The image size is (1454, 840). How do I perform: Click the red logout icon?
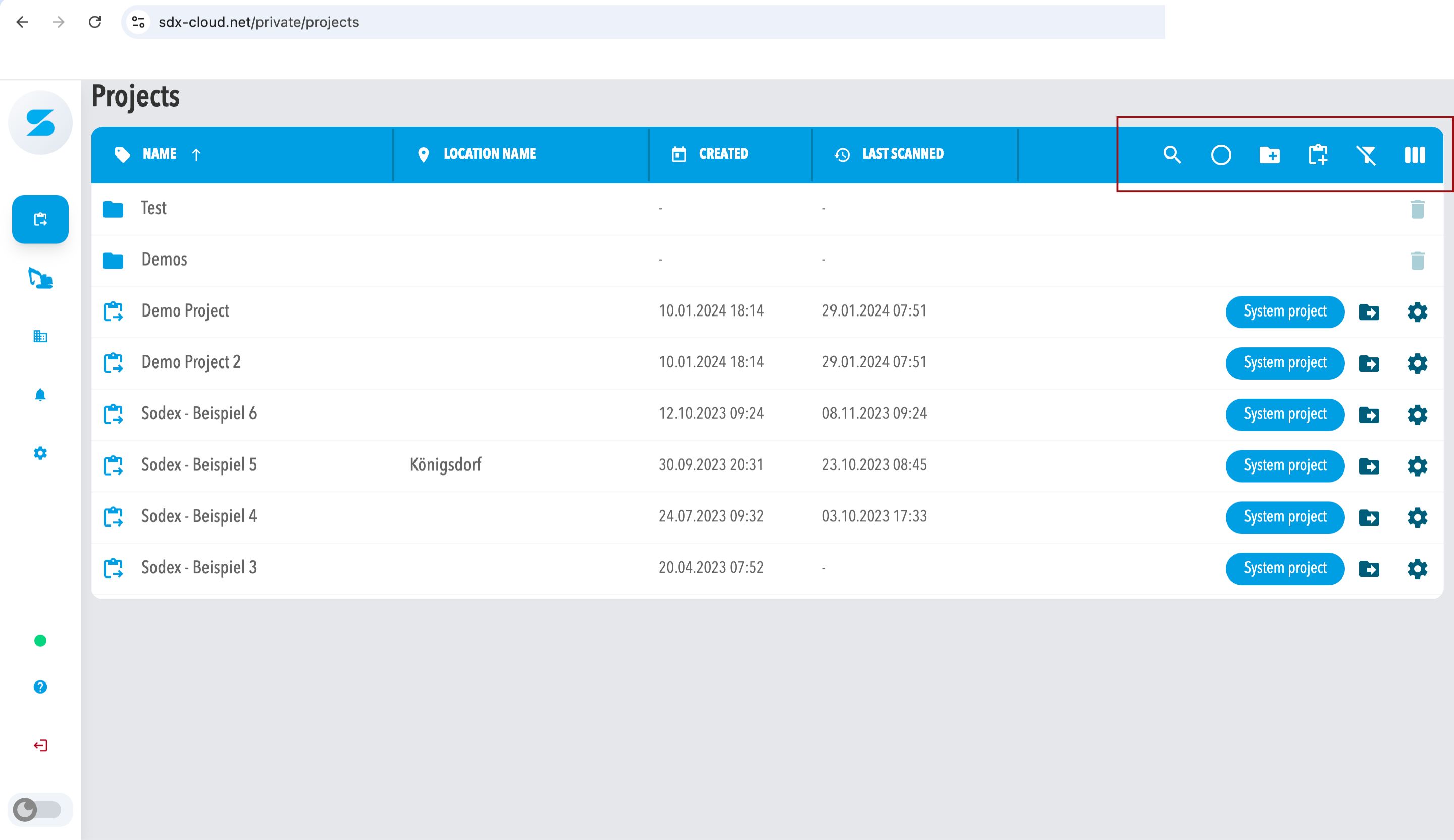point(40,745)
